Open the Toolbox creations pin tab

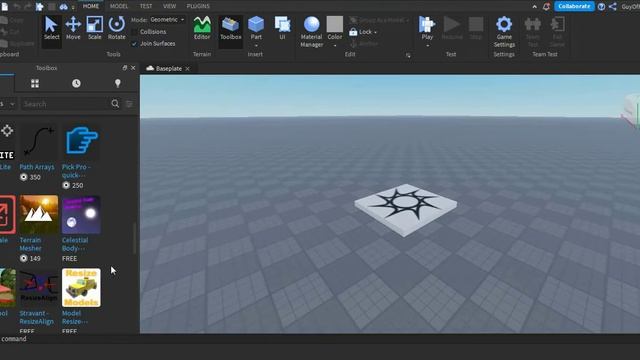(x=118, y=84)
